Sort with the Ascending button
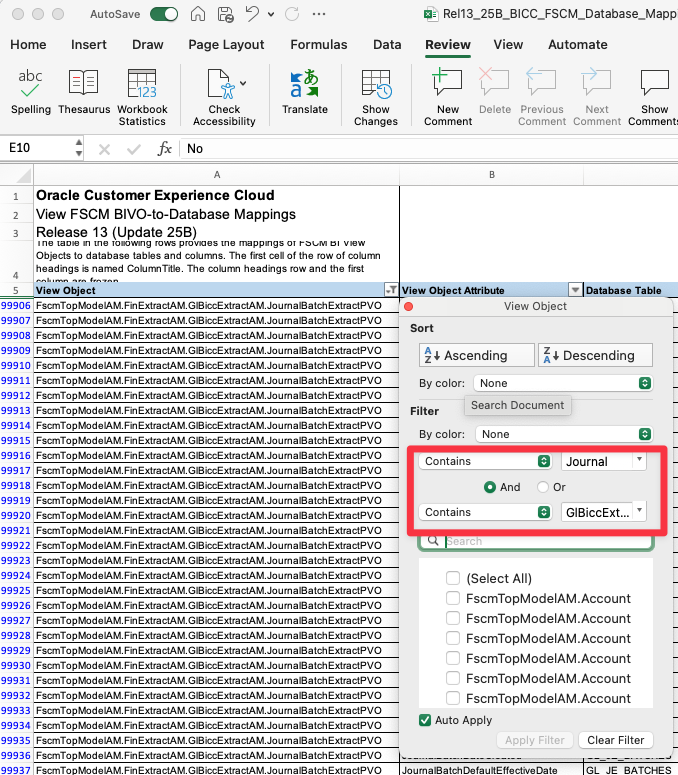 pos(475,355)
